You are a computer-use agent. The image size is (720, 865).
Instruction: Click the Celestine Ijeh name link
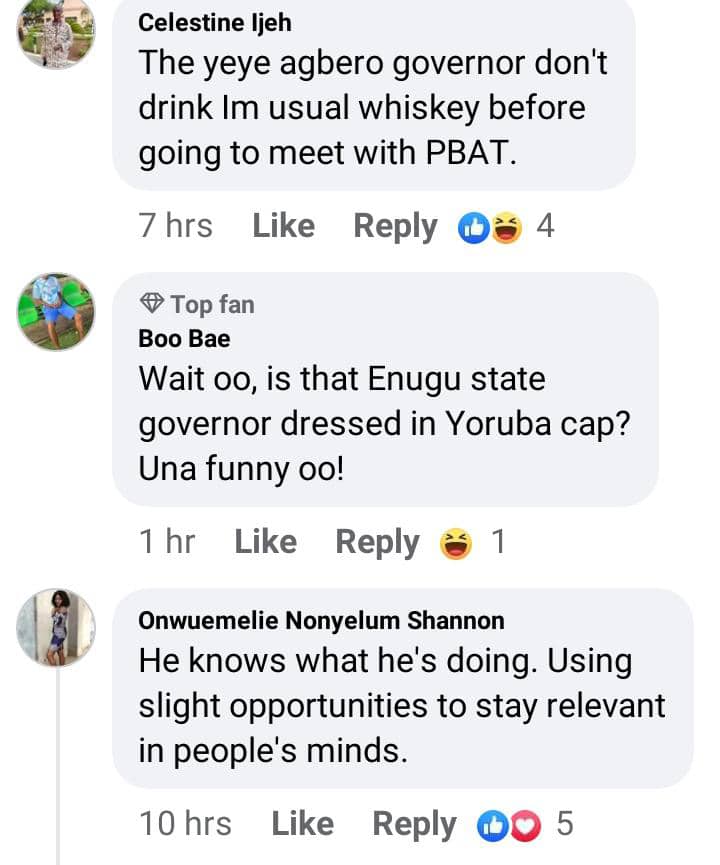(215, 22)
